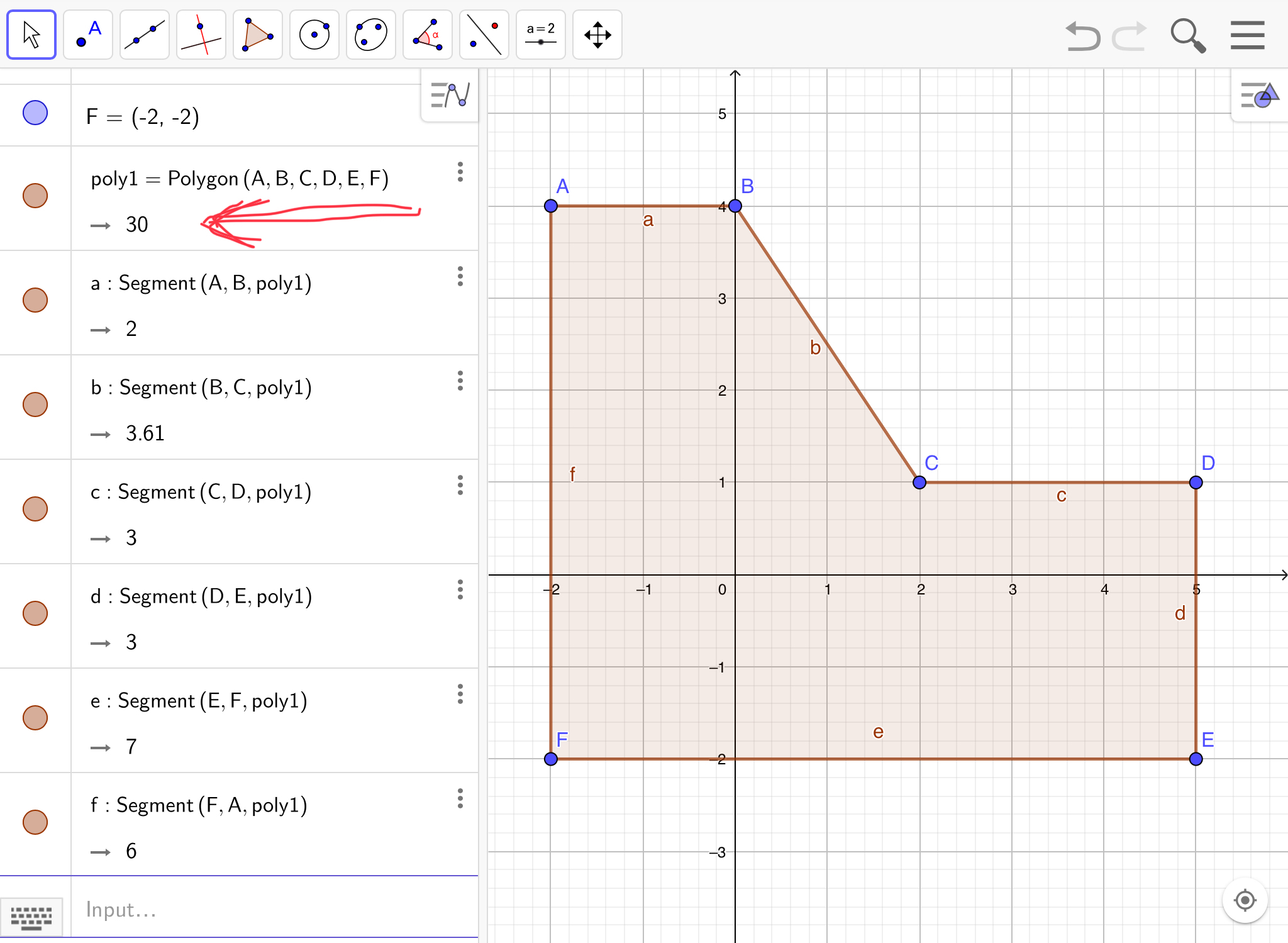Click the Undo button
This screenshot has width=1288, height=943.
point(1082,36)
